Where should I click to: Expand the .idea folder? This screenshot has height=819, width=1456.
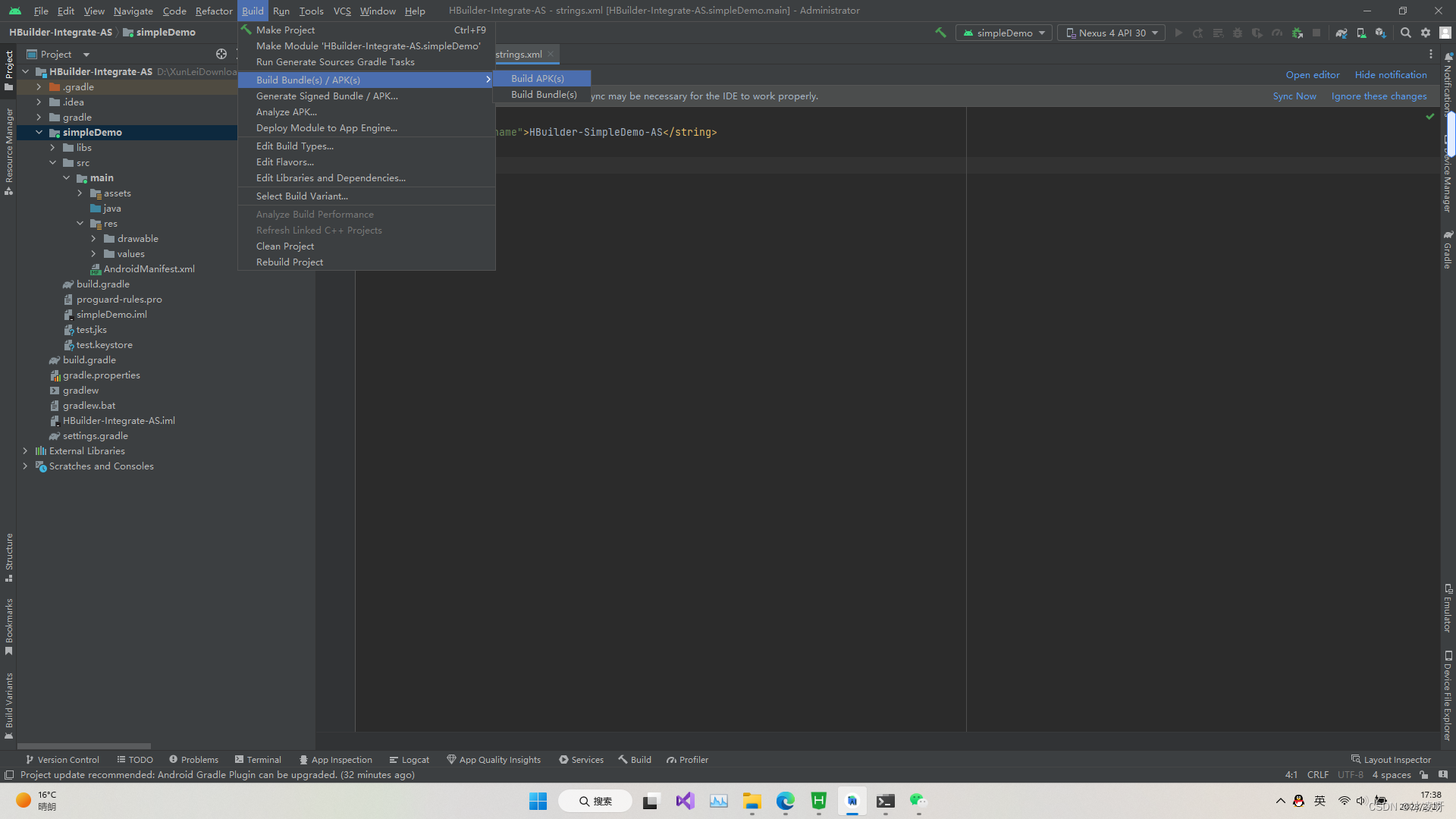[39, 102]
